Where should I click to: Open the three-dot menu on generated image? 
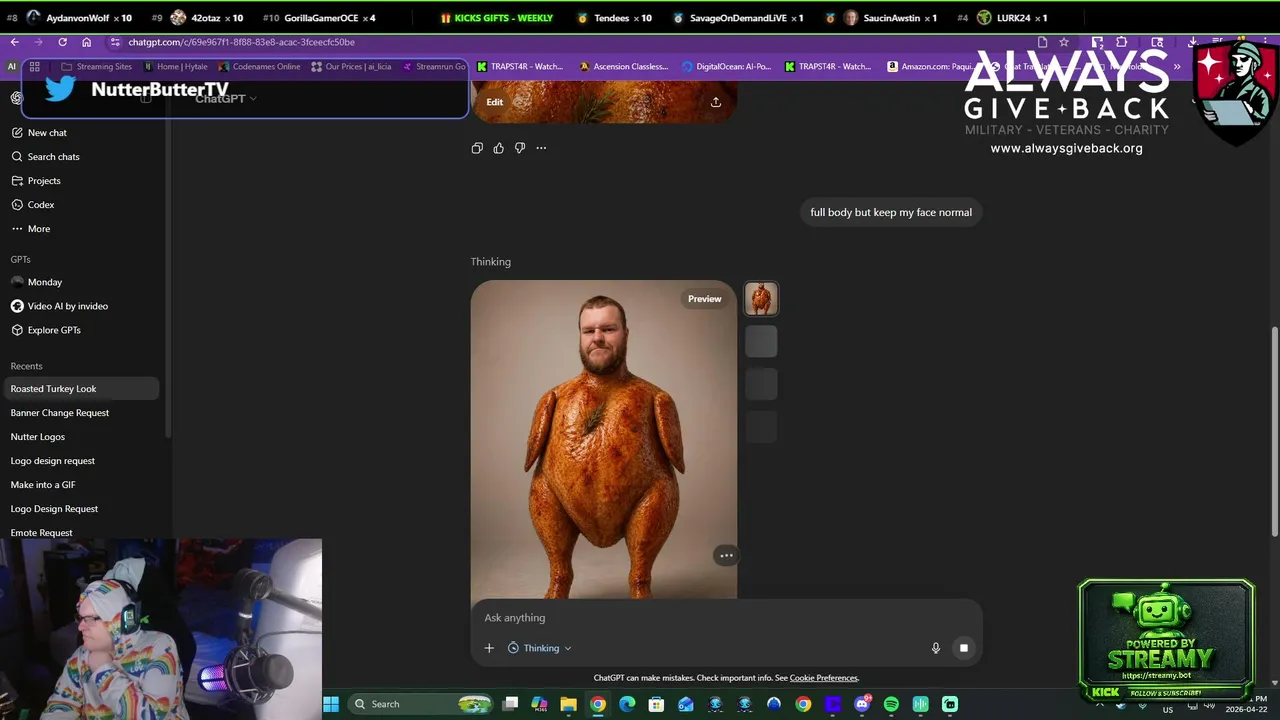click(727, 555)
